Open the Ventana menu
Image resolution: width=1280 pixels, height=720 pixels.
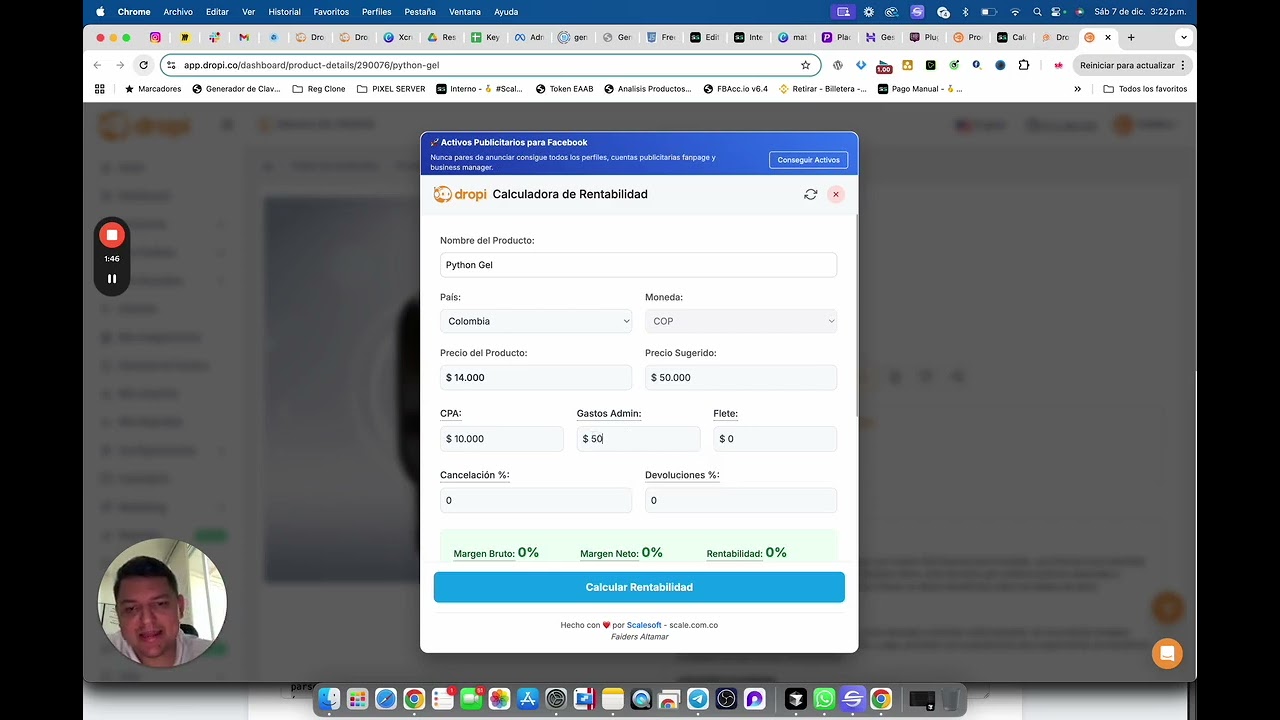pyautogui.click(x=465, y=12)
